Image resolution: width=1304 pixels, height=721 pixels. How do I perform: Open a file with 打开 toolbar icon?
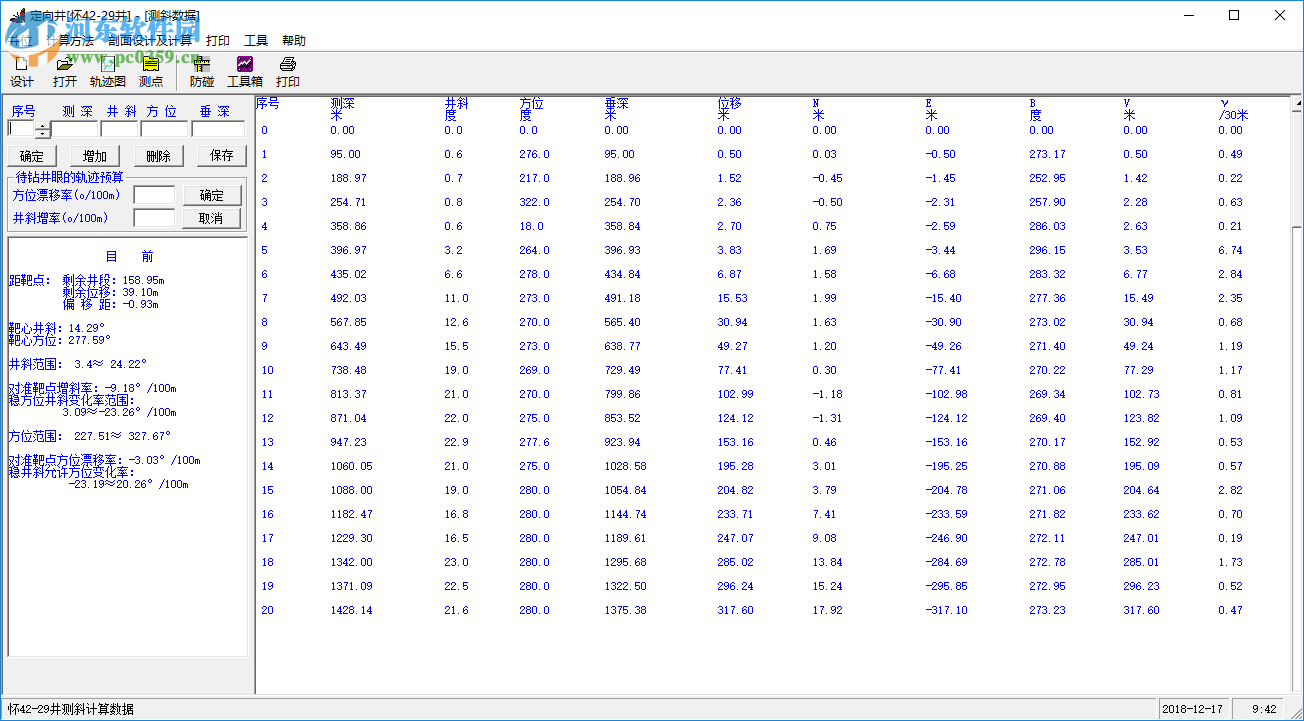click(x=64, y=72)
